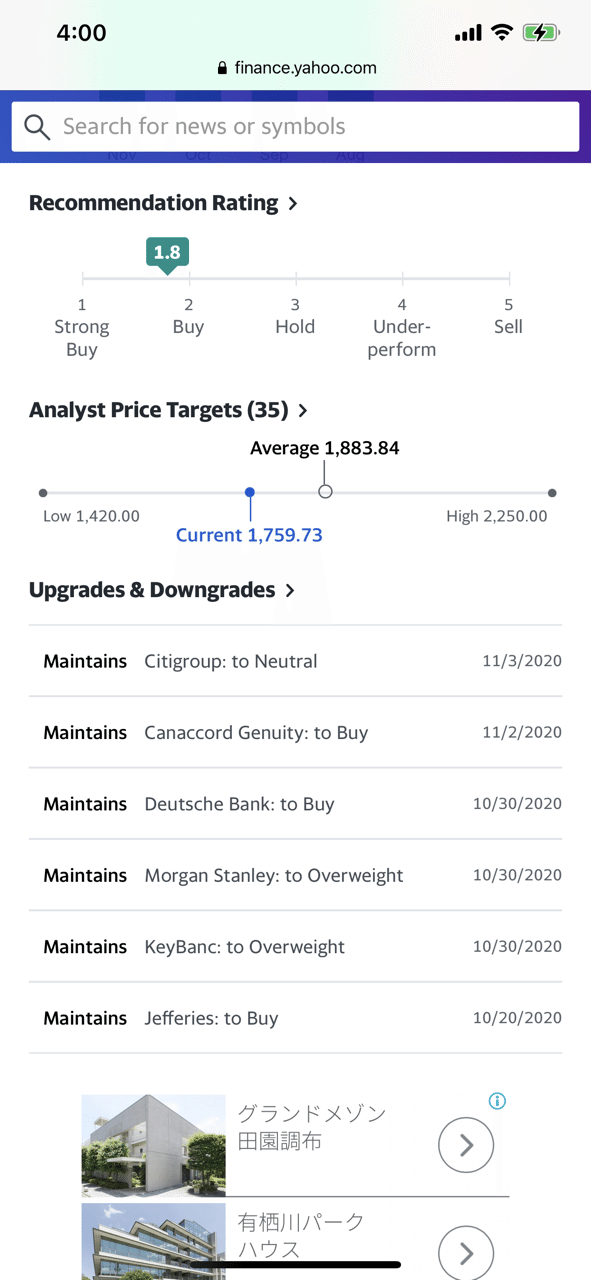Expand the Analyst Price Targets chevron
This screenshot has width=591, height=1280.
tap(303, 410)
